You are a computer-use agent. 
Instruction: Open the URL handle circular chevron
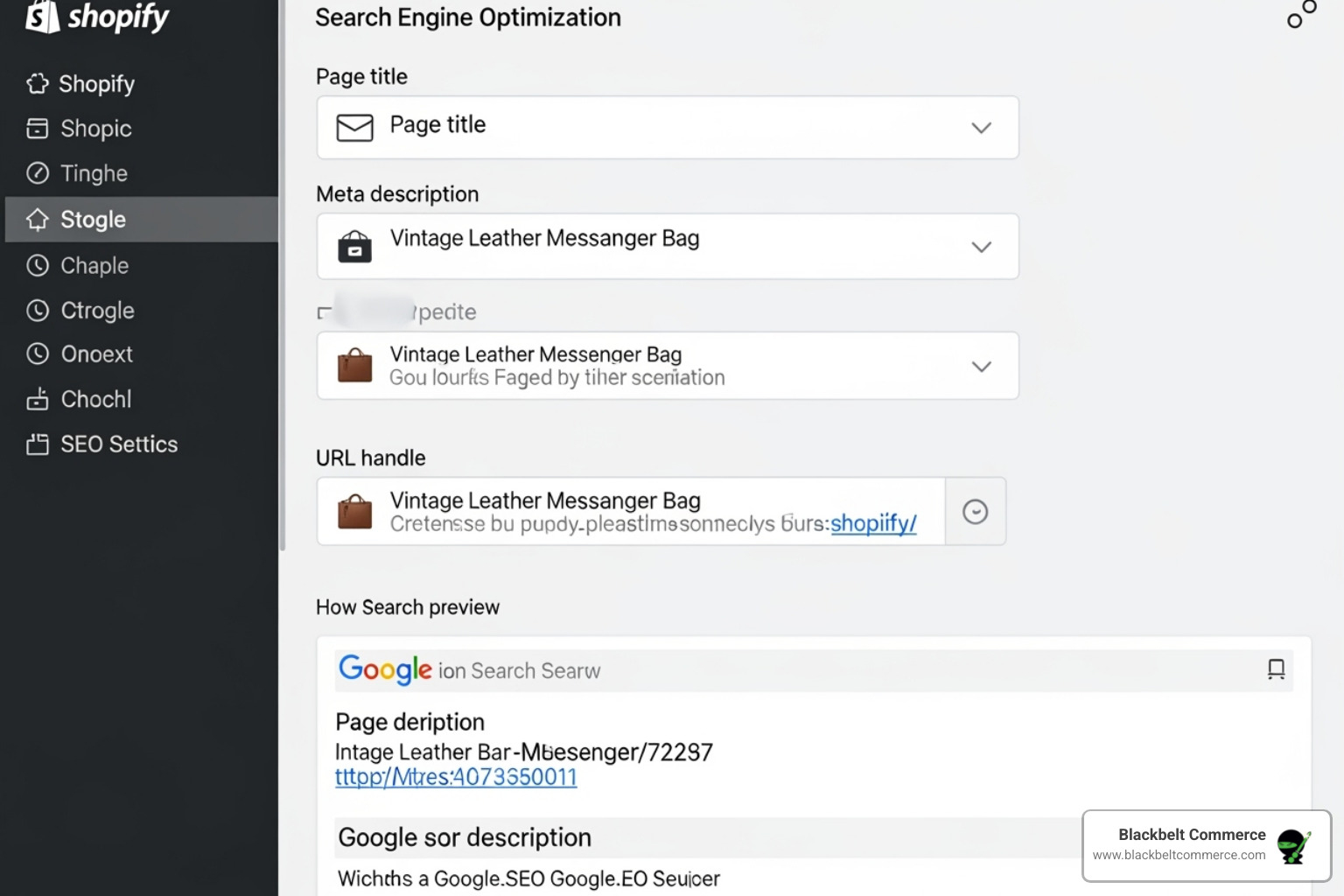(975, 511)
